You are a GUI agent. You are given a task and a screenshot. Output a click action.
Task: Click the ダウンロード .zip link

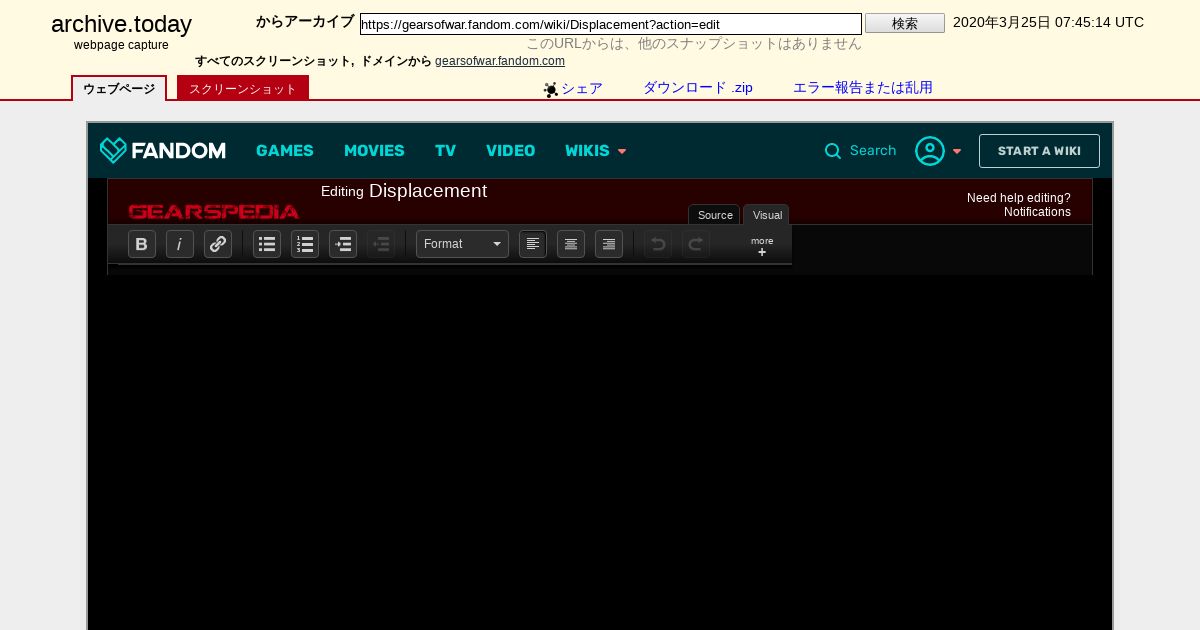[x=698, y=88]
